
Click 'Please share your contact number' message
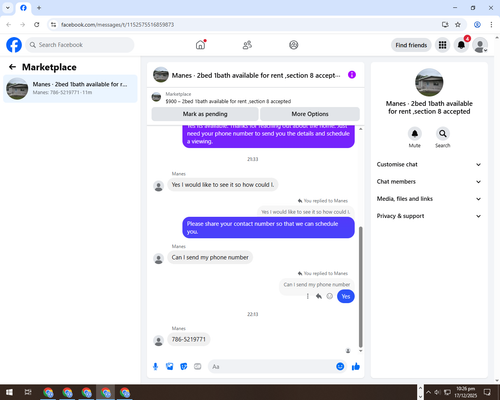tap(268, 228)
